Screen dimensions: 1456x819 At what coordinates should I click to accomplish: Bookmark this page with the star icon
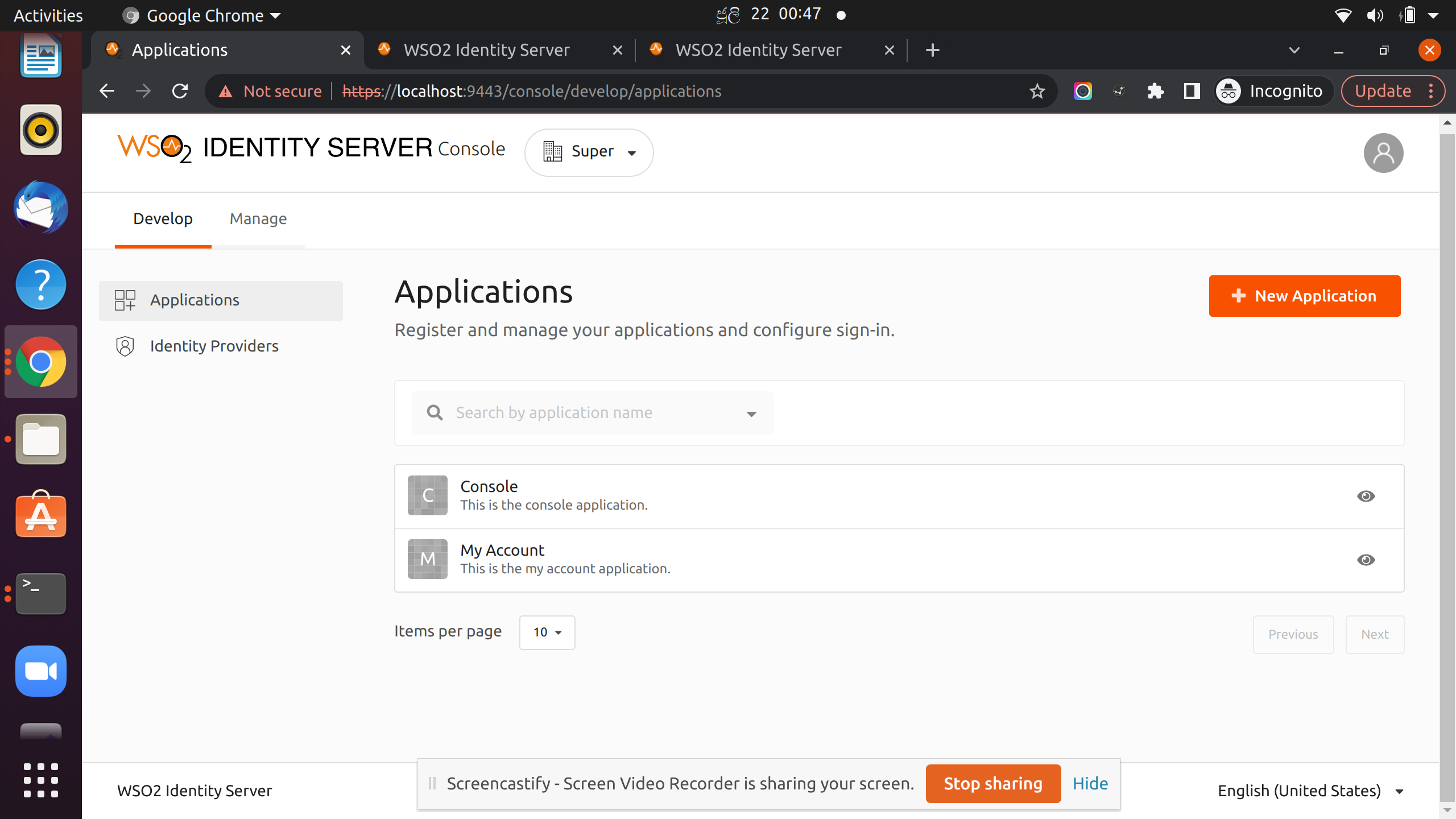click(1037, 91)
